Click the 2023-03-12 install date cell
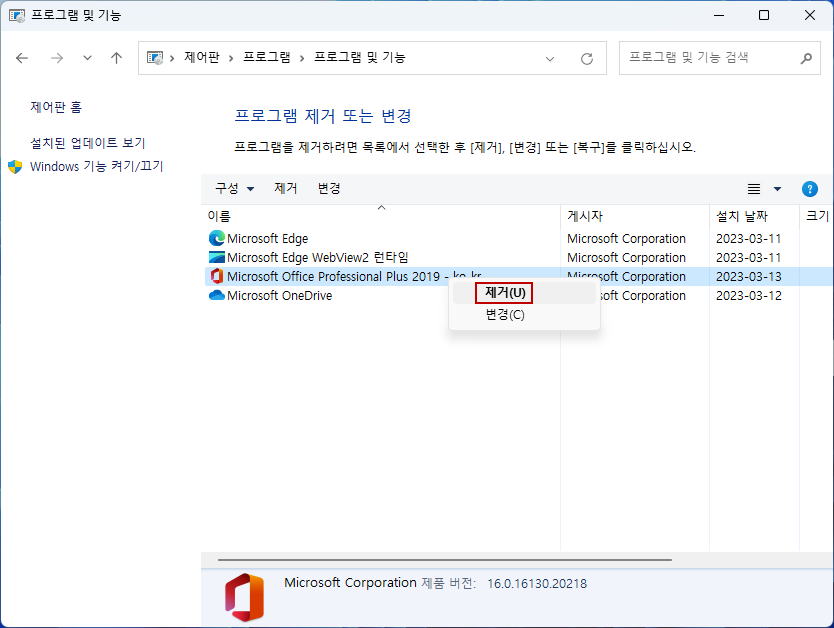The image size is (834, 628). (748, 296)
